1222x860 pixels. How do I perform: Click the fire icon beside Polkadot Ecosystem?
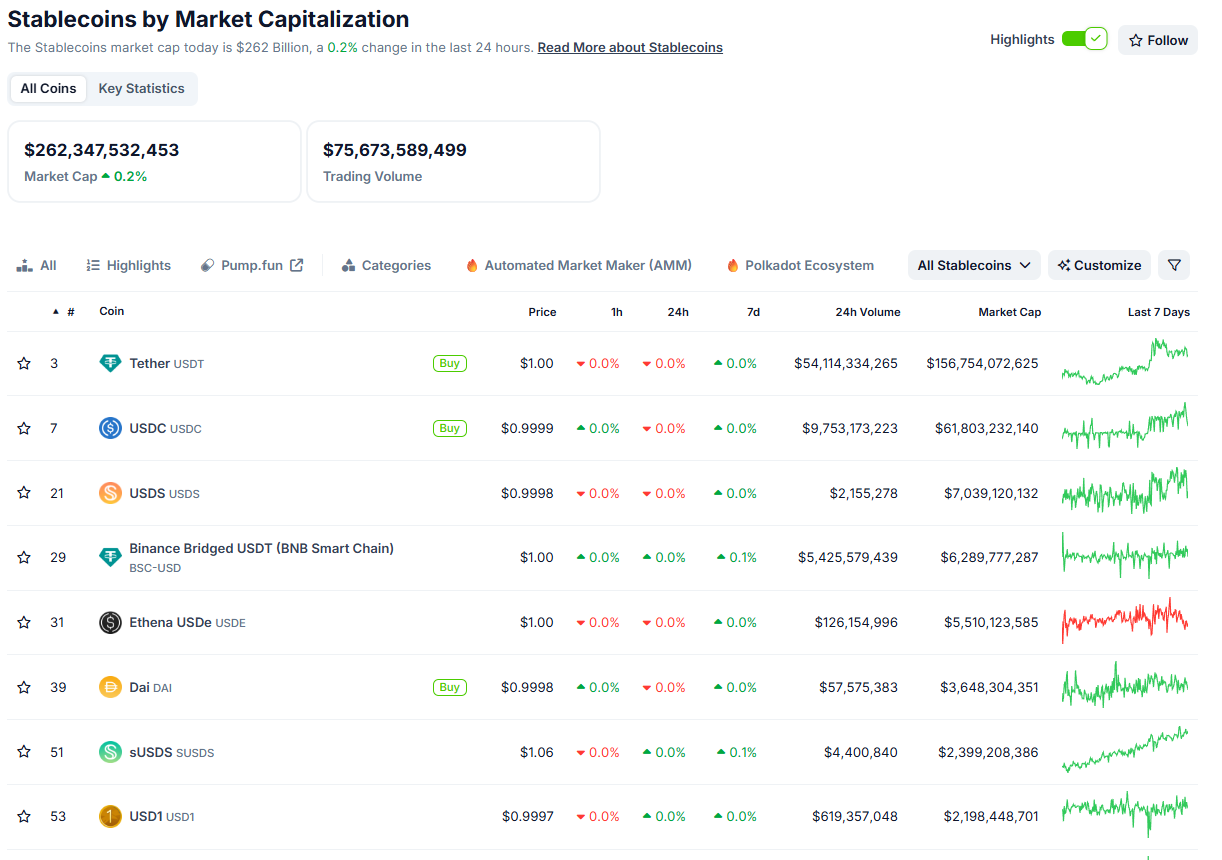(733, 265)
